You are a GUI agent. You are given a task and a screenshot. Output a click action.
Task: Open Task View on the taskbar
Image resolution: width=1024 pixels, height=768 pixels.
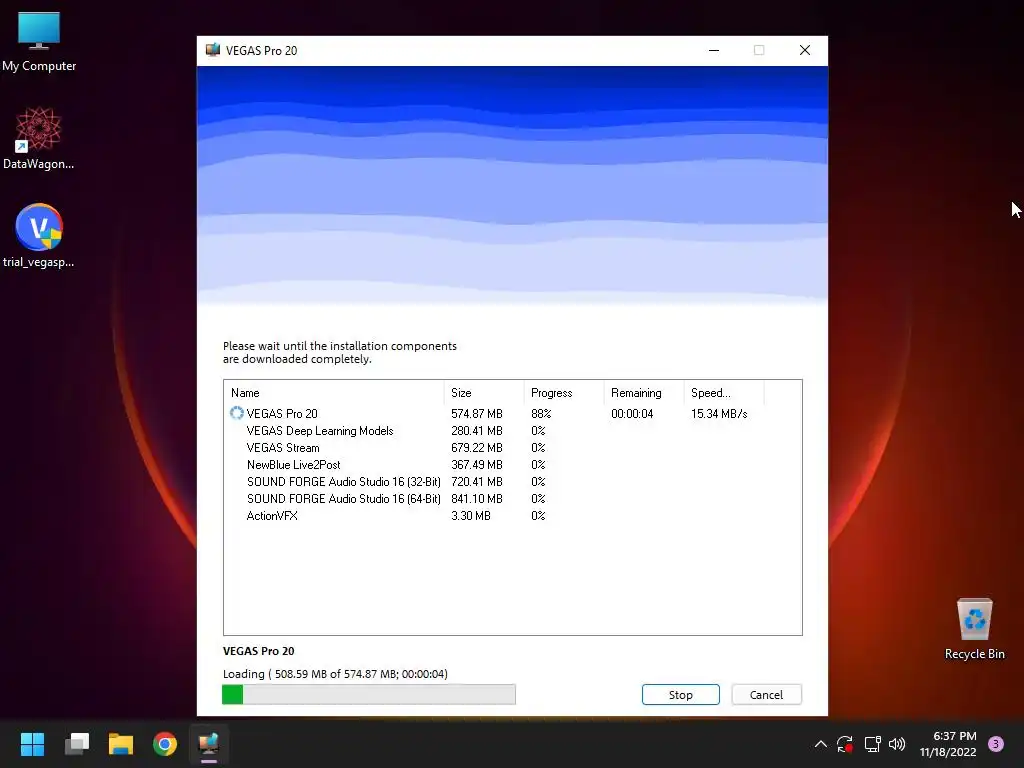(77, 744)
